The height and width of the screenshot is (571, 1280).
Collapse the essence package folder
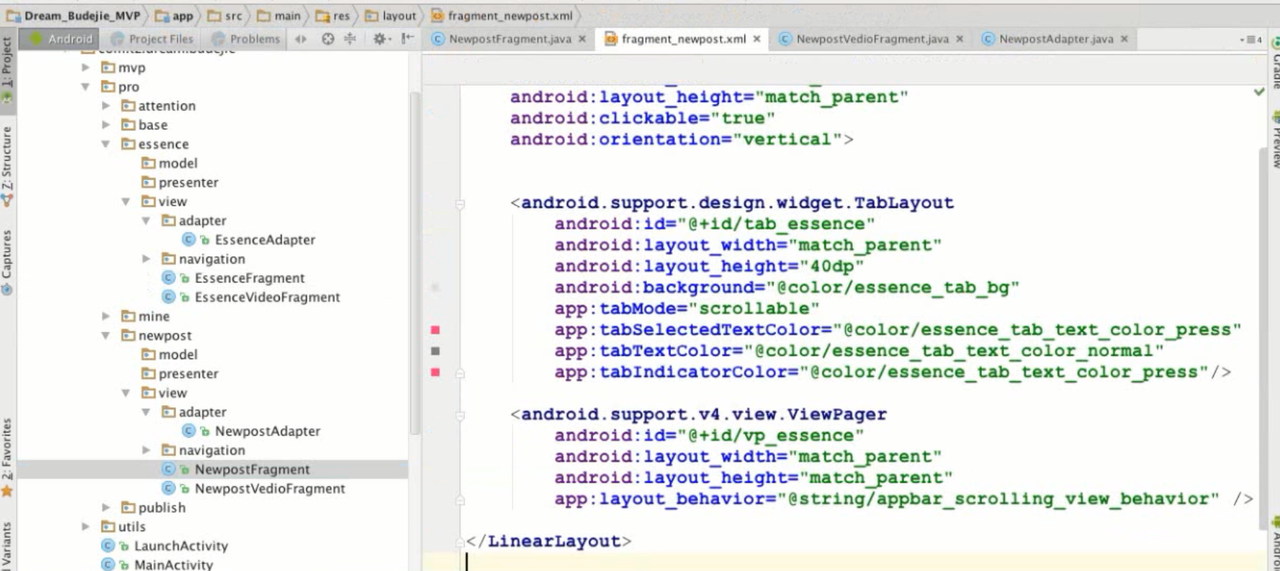(107, 144)
